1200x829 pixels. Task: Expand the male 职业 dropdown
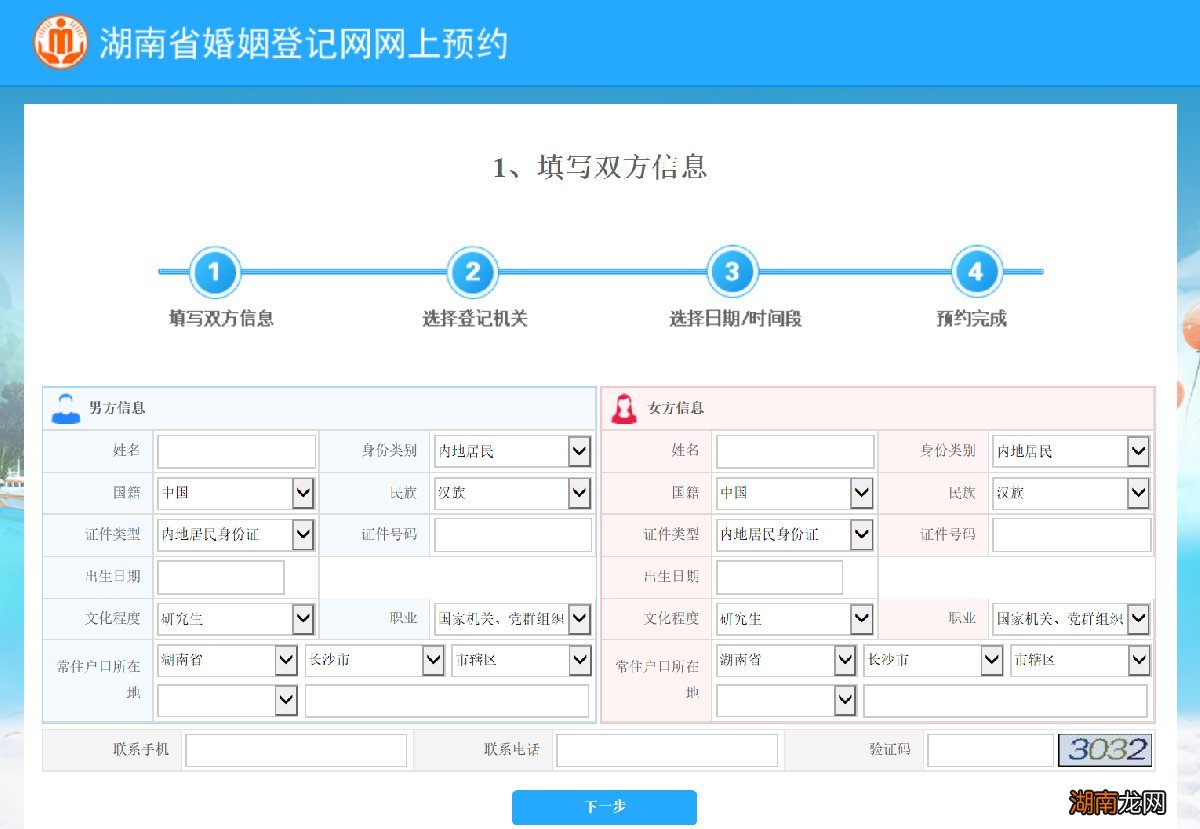[578, 619]
